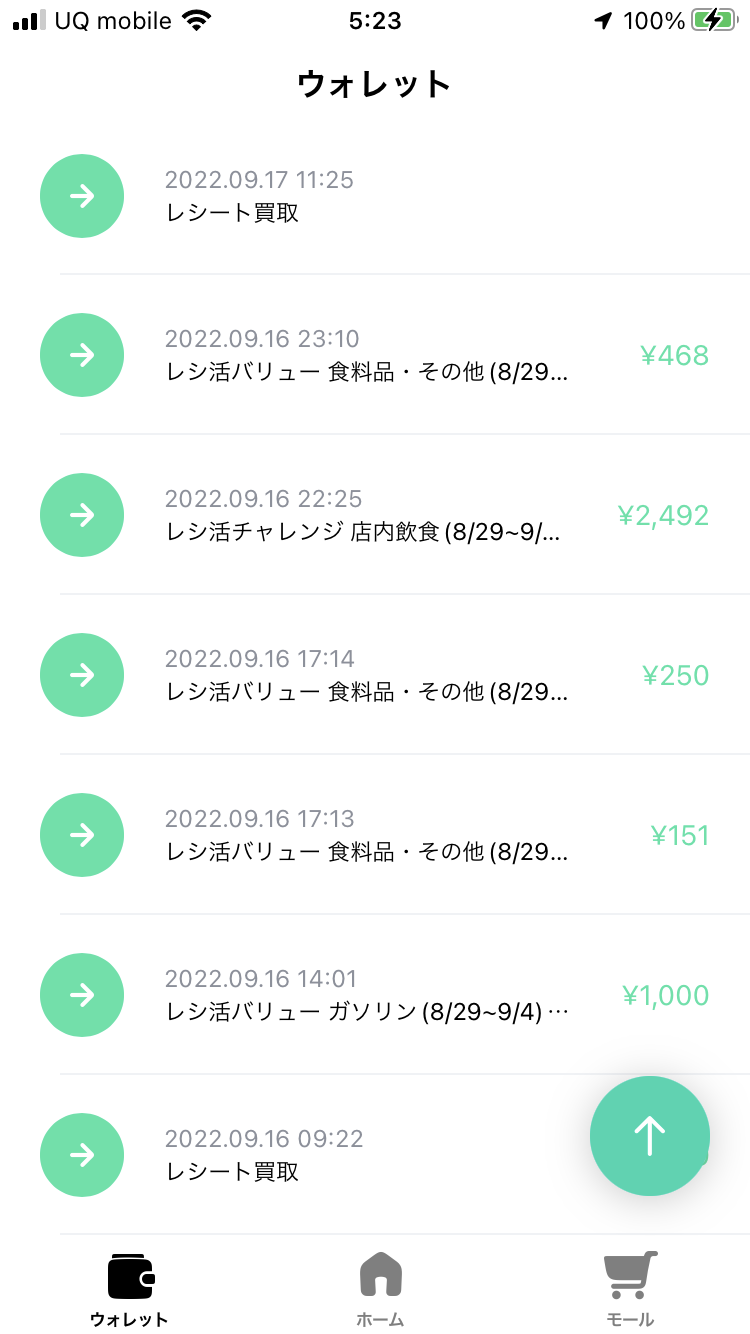The height and width of the screenshot is (1334, 750).
Task: Open レシ活チャレンジ 店内飲食 transaction
Action: [363, 532]
